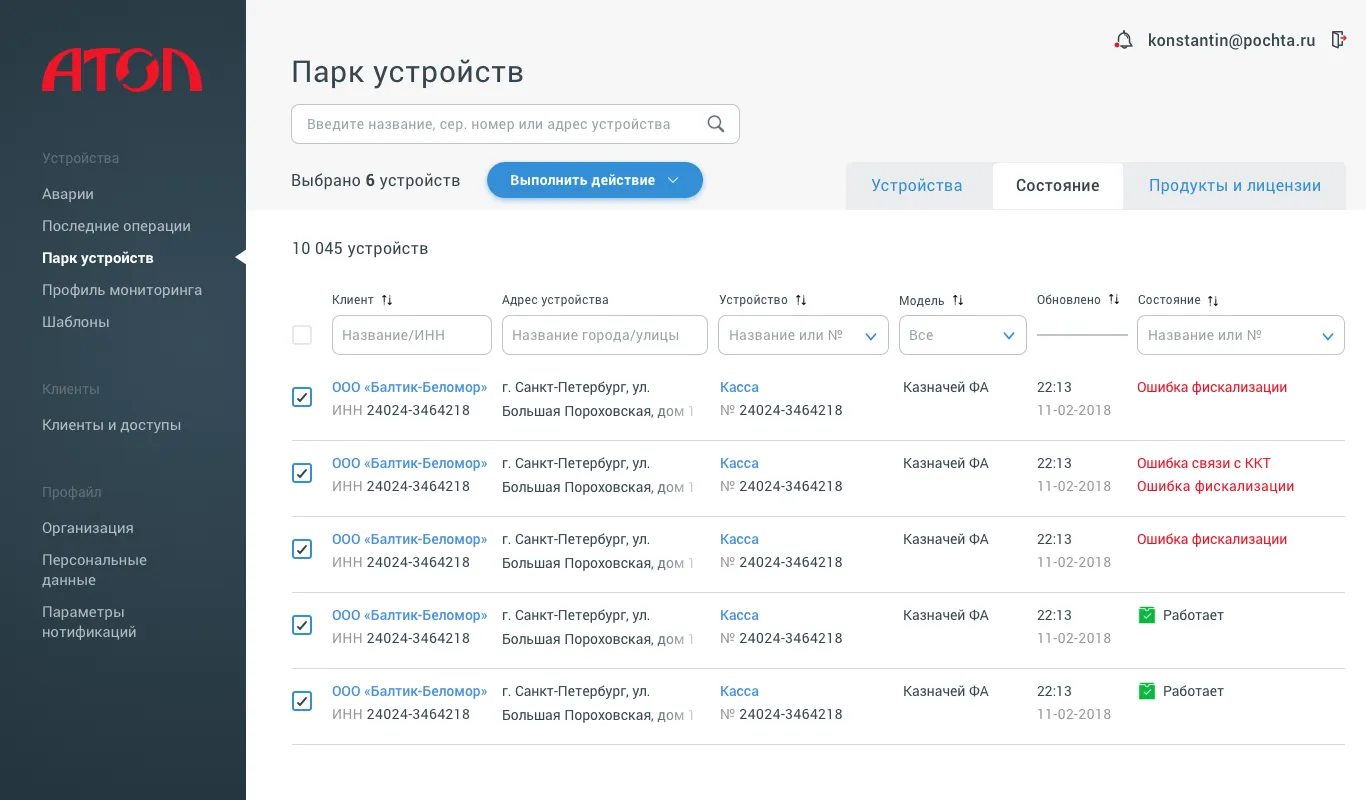Go to Шаблоны in the sidebar

(x=76, y=322)
